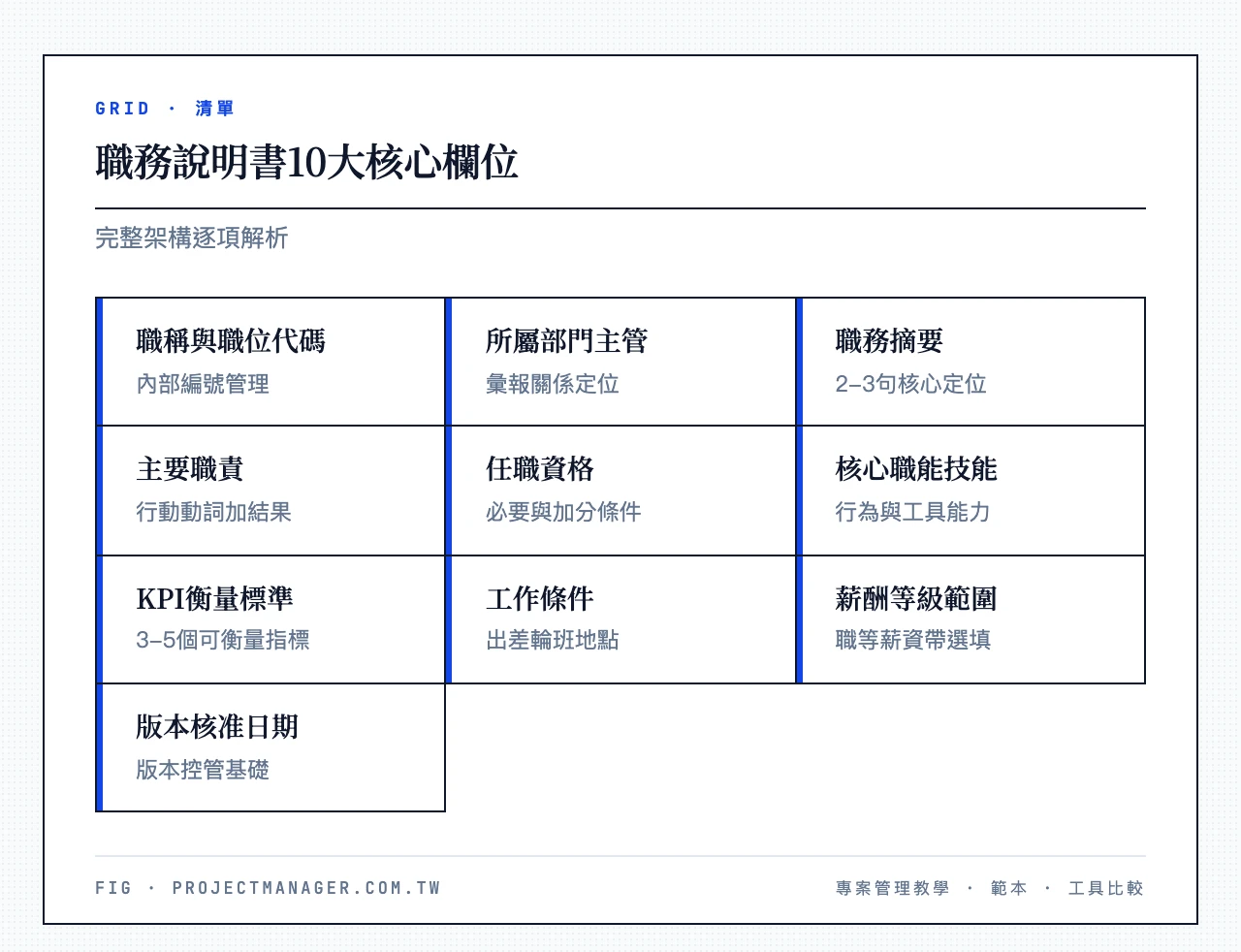The height and width of the screenshot is (952, 1241).
Task: Click the GRID · 清單 header label
Action: click(165, 109)
